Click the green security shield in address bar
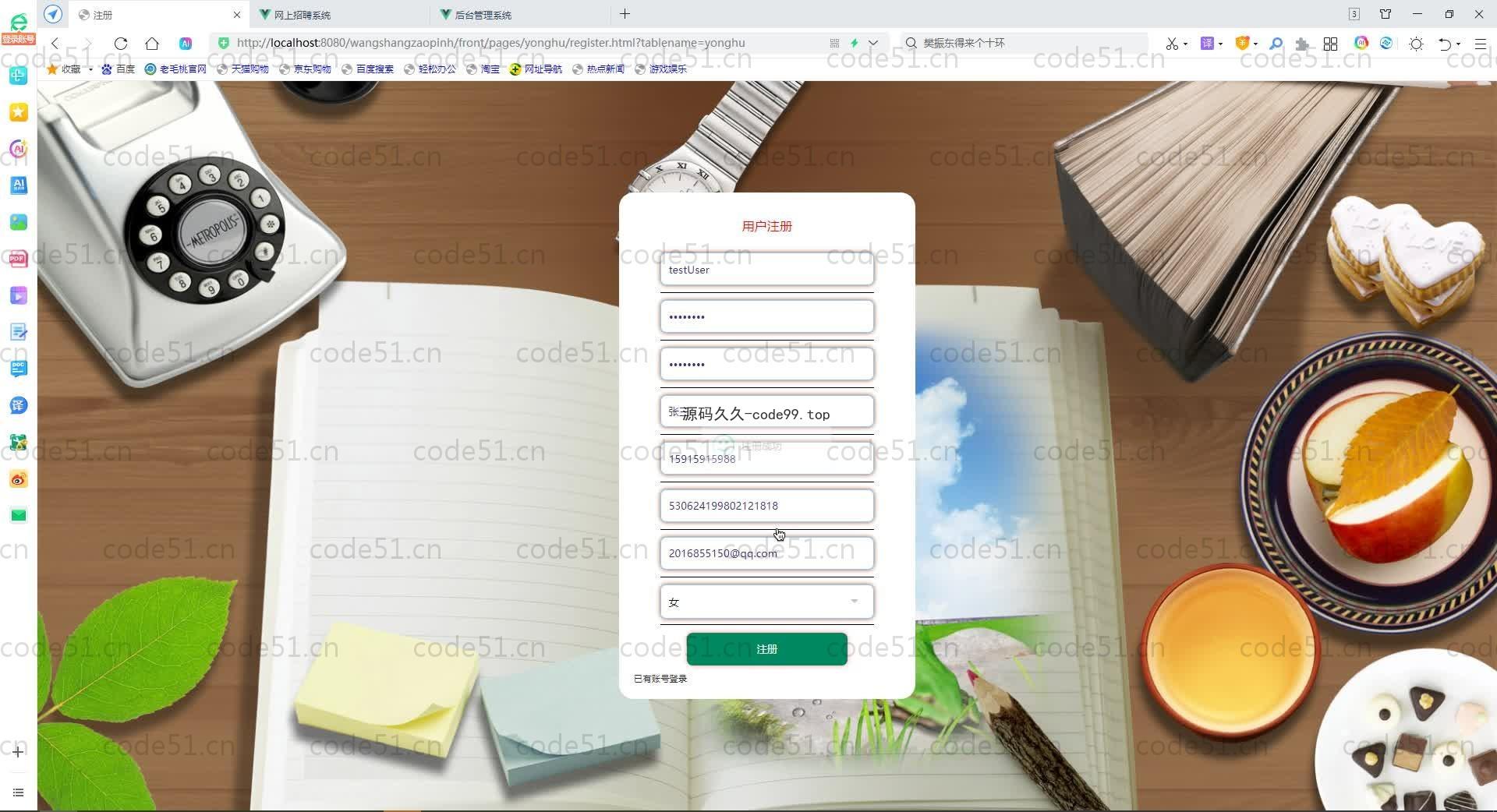 coord(224,43)
